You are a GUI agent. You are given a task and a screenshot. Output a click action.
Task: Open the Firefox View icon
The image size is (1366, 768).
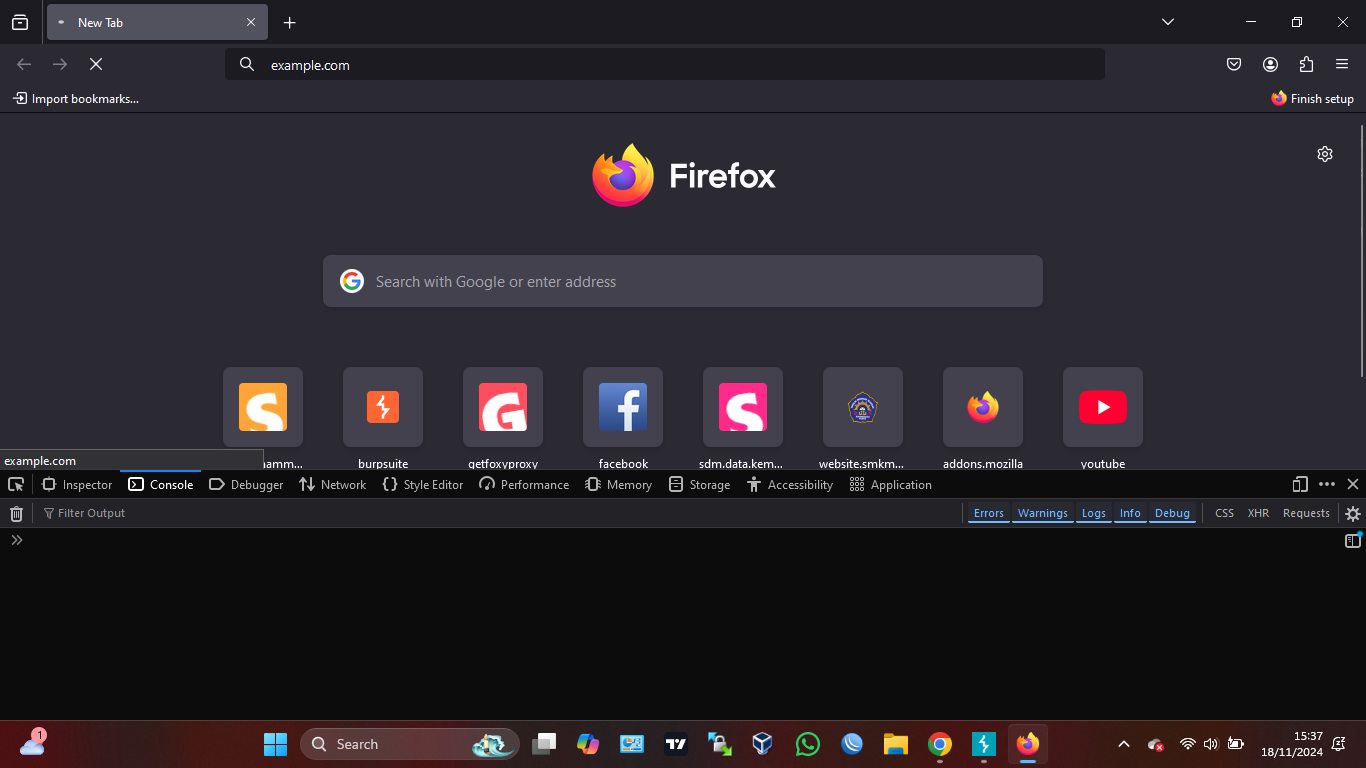[20, 22]
